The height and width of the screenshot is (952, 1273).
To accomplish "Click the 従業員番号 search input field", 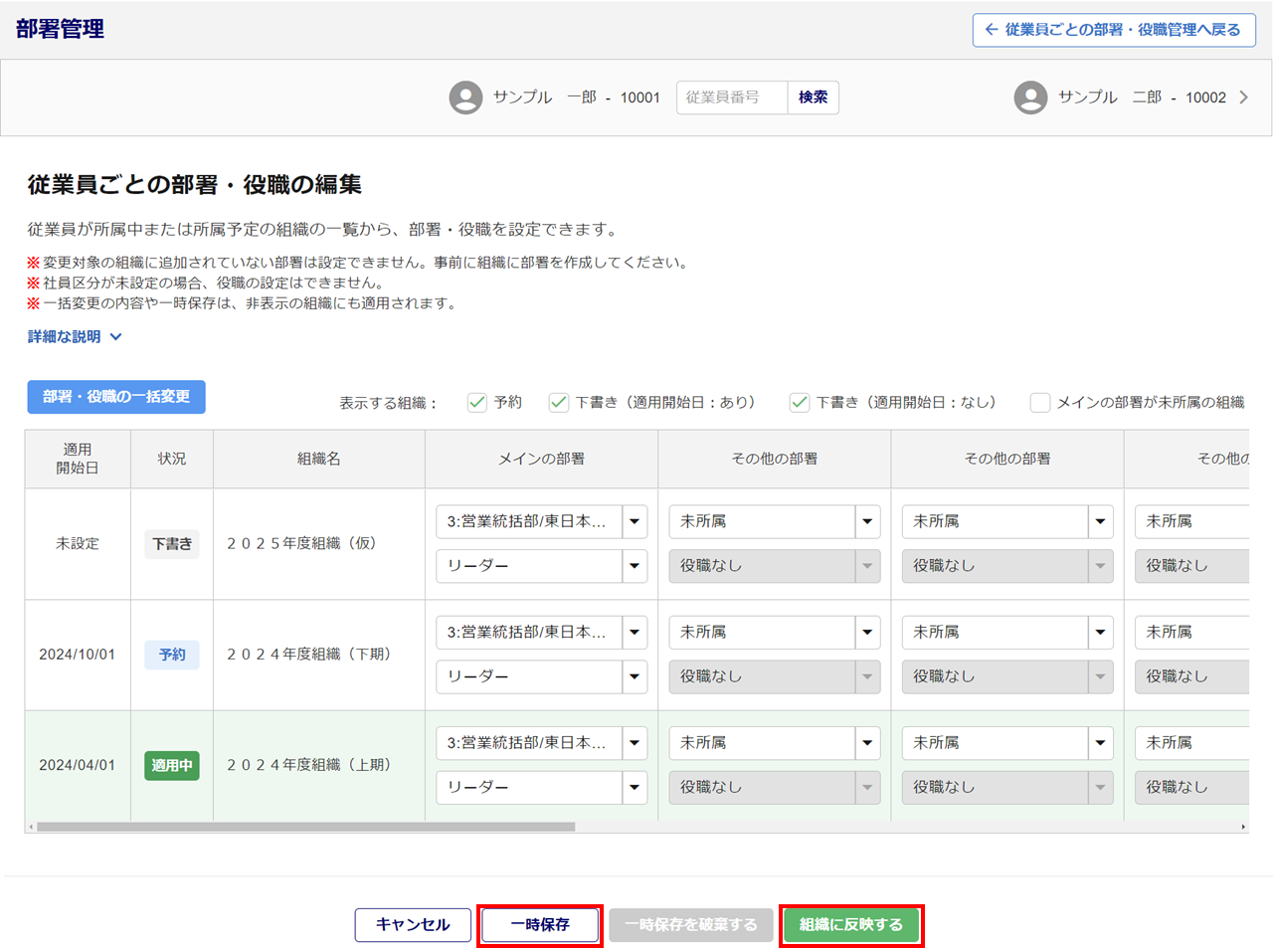I will (732, 97).
